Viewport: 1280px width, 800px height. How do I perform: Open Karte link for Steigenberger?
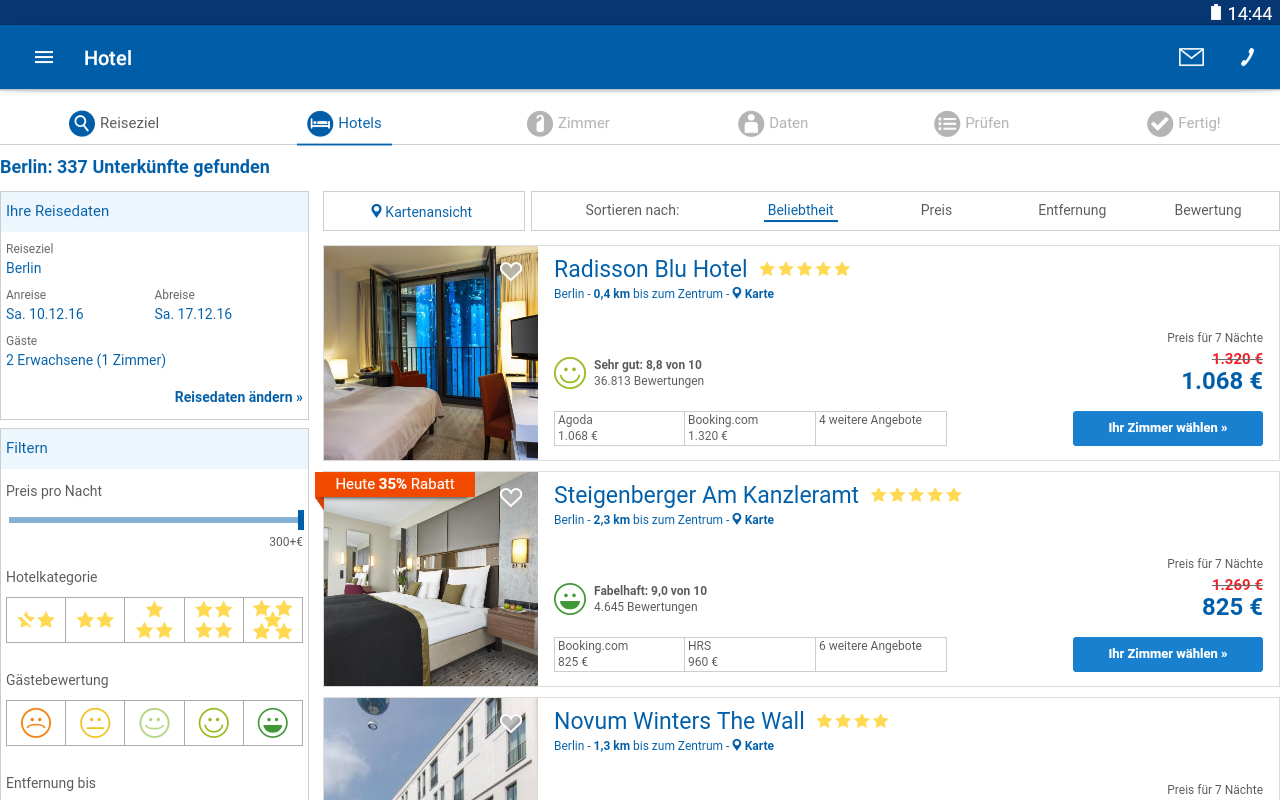coord(753,520)
